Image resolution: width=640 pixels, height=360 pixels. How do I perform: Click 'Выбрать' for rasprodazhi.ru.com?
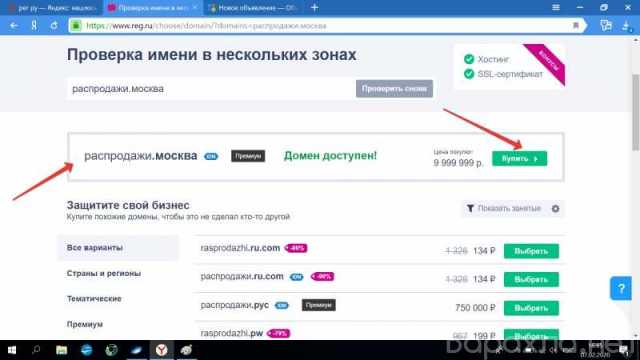tap(531, 251)
